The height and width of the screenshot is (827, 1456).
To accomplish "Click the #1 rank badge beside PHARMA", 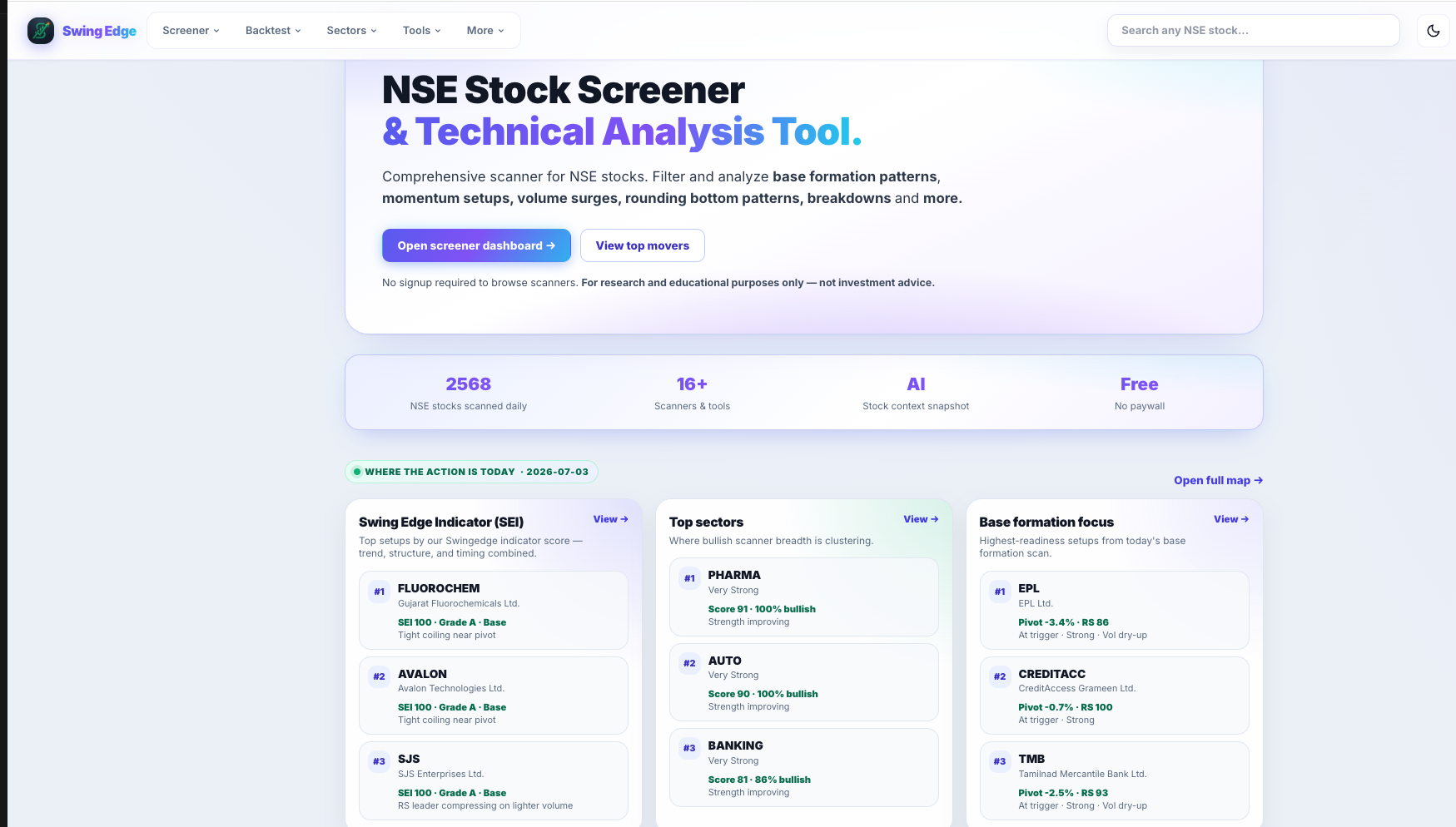I will click(x=690, y=578).
